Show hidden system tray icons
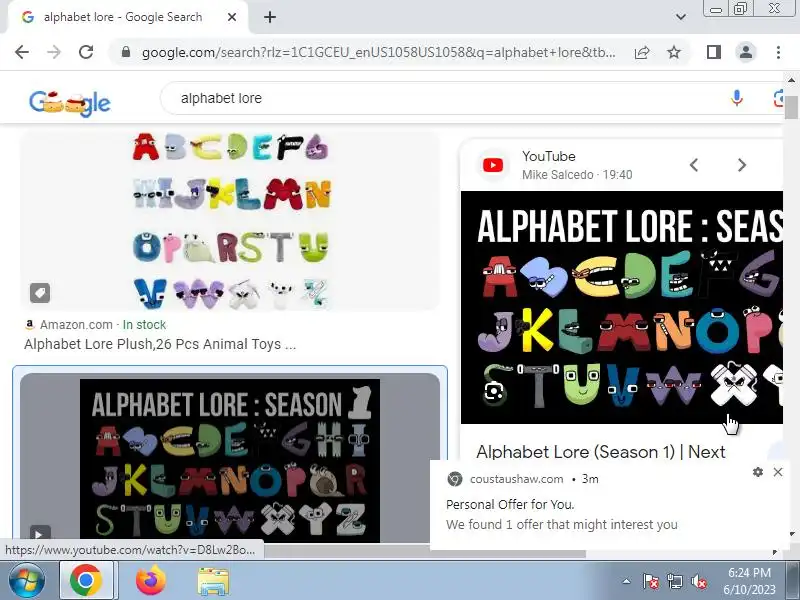This screenshot has height=600, width=800. (627, 581)
